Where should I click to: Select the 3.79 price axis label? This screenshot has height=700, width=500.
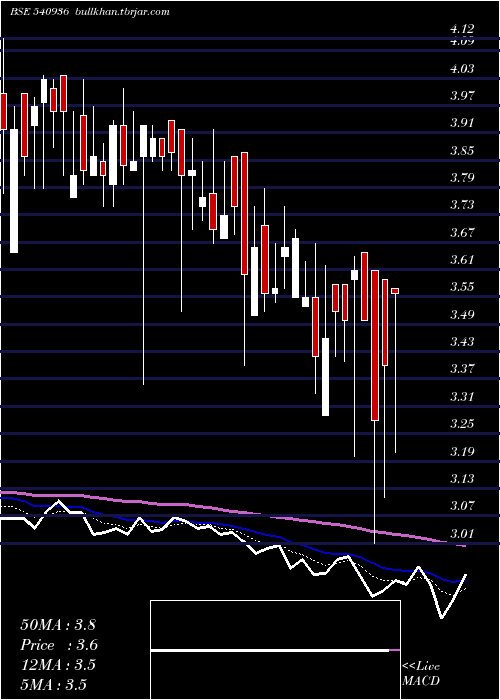pyautogui.click(x=462, y=178)
